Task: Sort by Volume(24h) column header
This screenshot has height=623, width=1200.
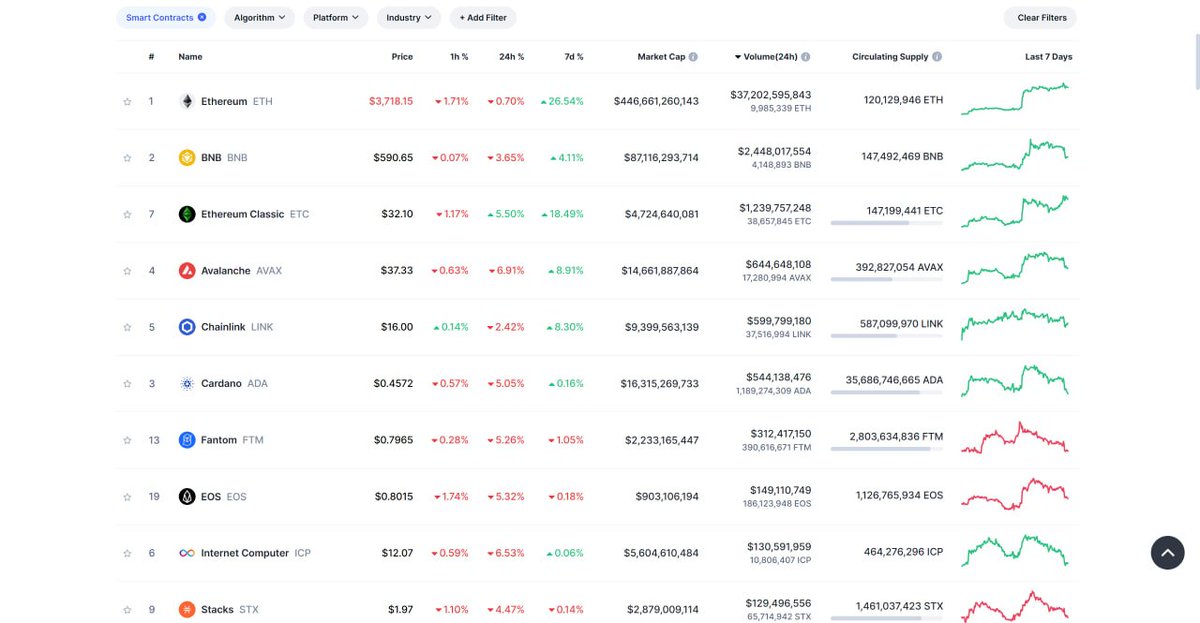Action: (x=771, y=57)
